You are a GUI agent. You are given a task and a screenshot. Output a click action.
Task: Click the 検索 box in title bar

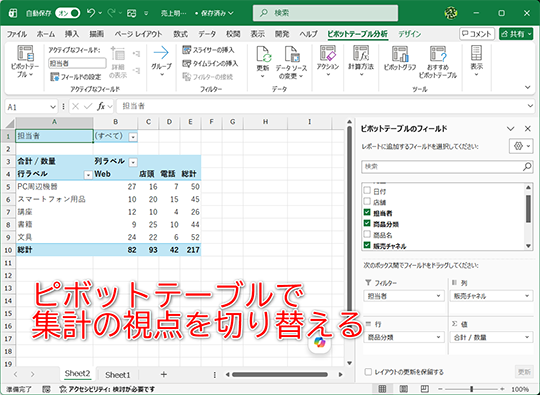[325, 13]
